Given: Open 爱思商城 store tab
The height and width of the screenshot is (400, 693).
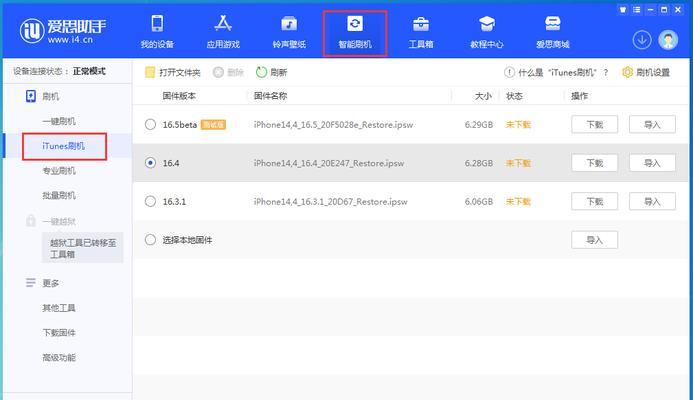Looking at the screenshot, I should 552,31.
